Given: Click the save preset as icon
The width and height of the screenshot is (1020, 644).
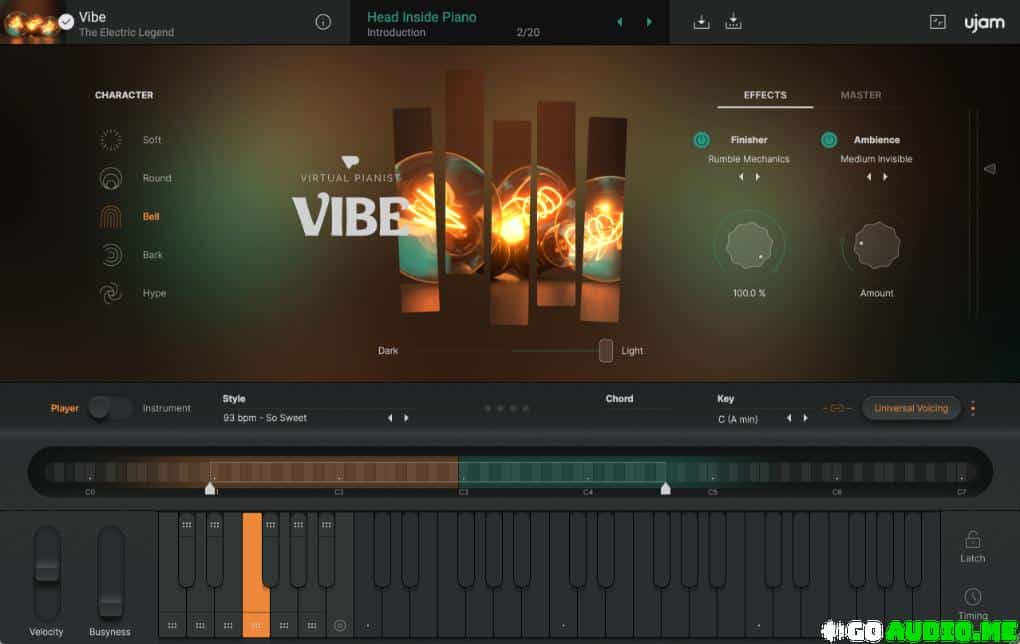Looking at the screenshot, I should [733, 21].
